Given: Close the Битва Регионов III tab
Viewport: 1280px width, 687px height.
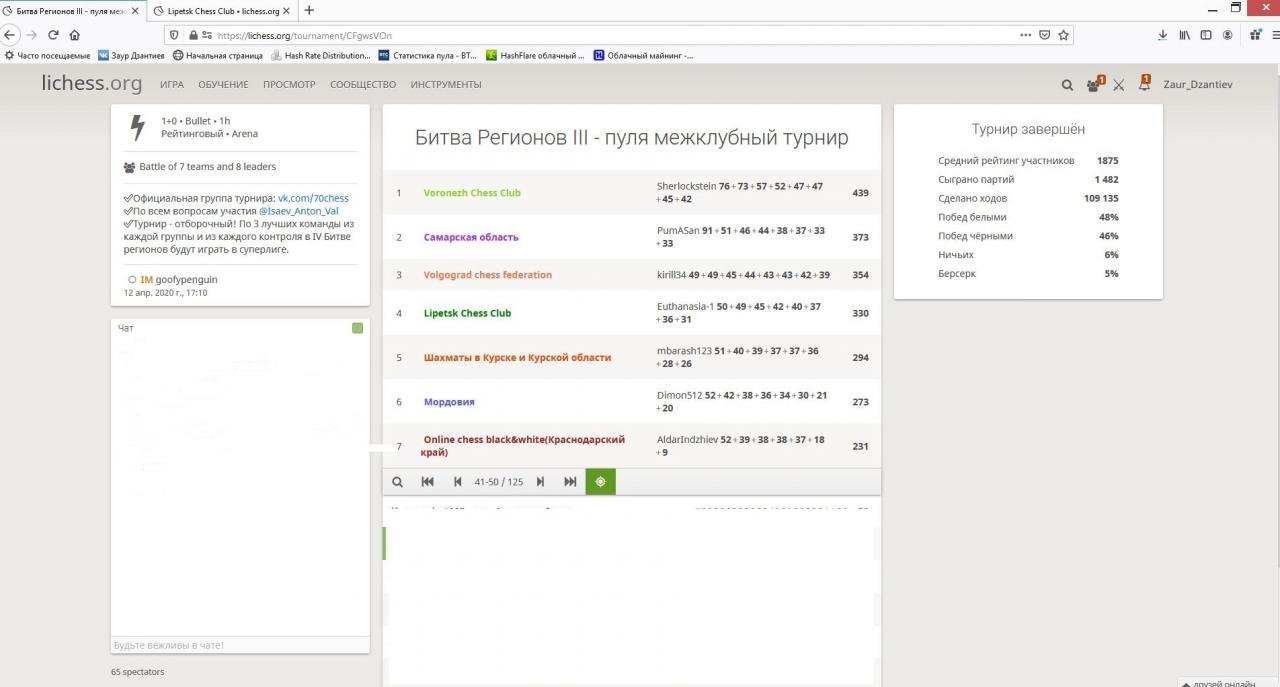Looking at the screenshot, I should [136, 11].
